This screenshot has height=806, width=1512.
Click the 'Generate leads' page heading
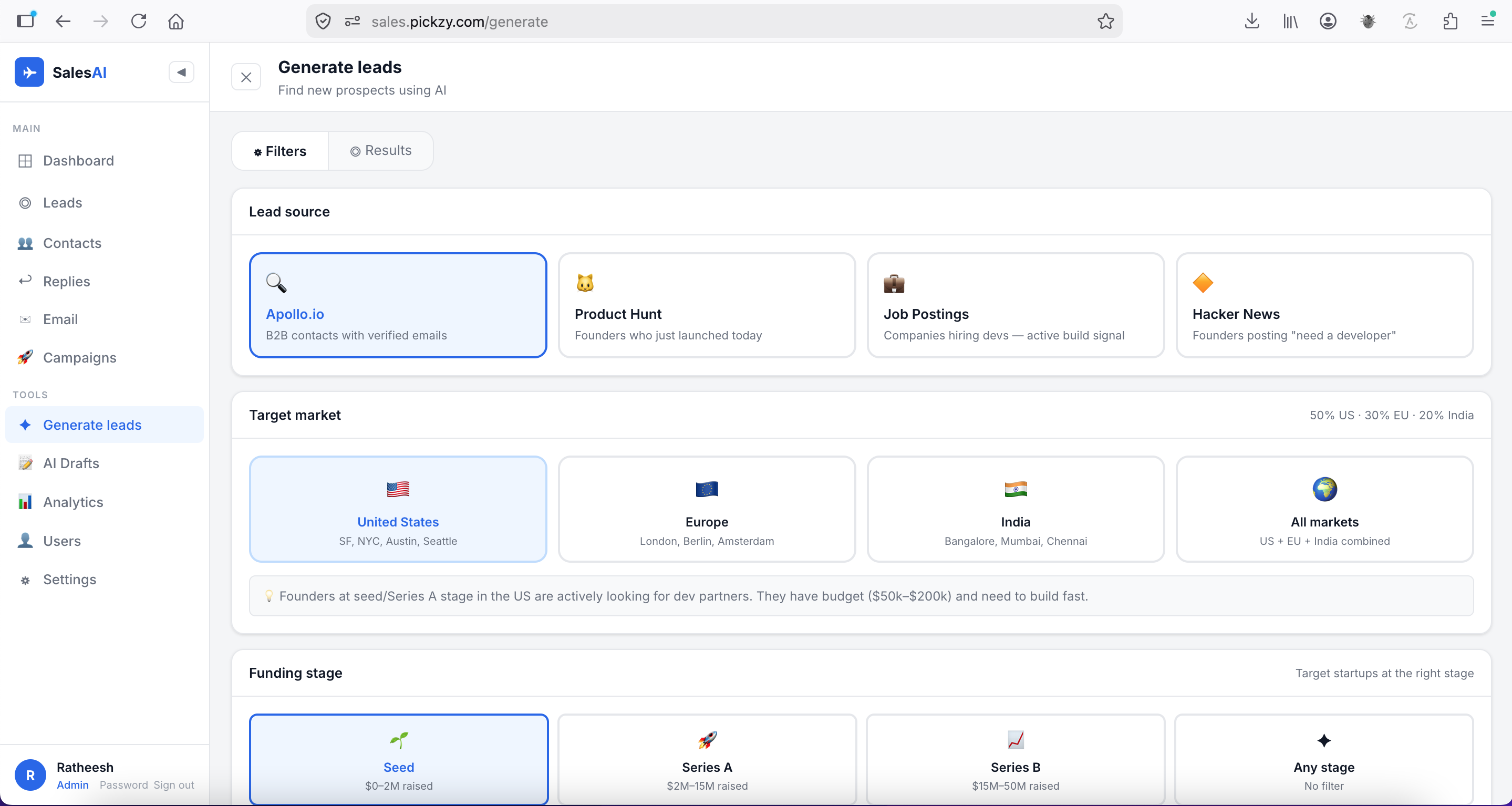[x=340, y=67]
